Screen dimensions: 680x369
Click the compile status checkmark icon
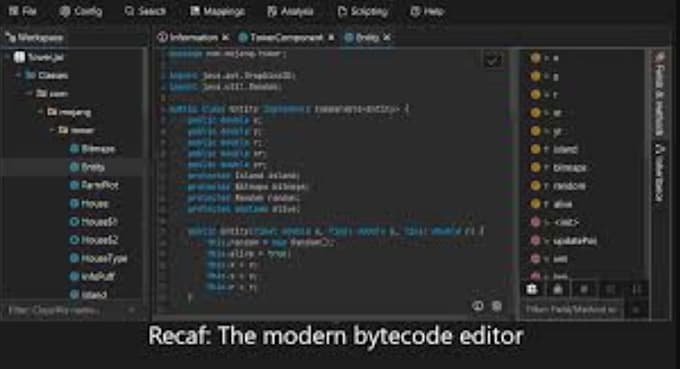coord(493,60)
